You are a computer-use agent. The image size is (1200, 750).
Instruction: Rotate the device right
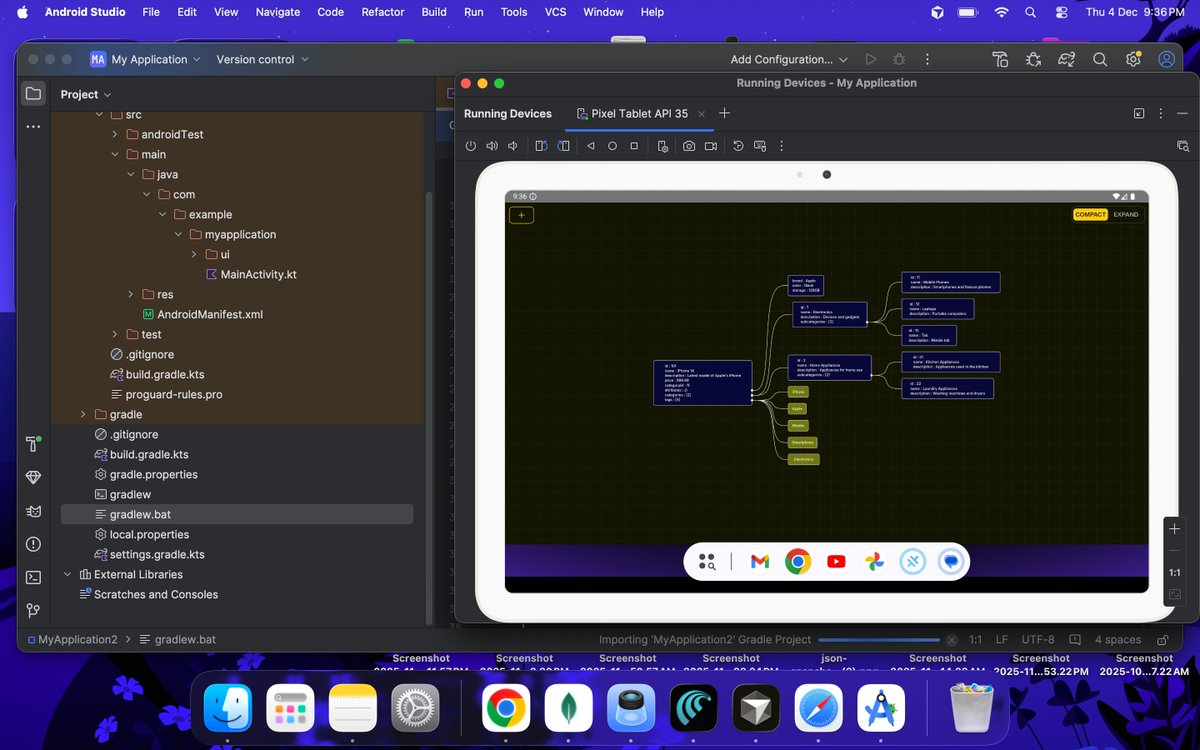(x=563, y=146)
